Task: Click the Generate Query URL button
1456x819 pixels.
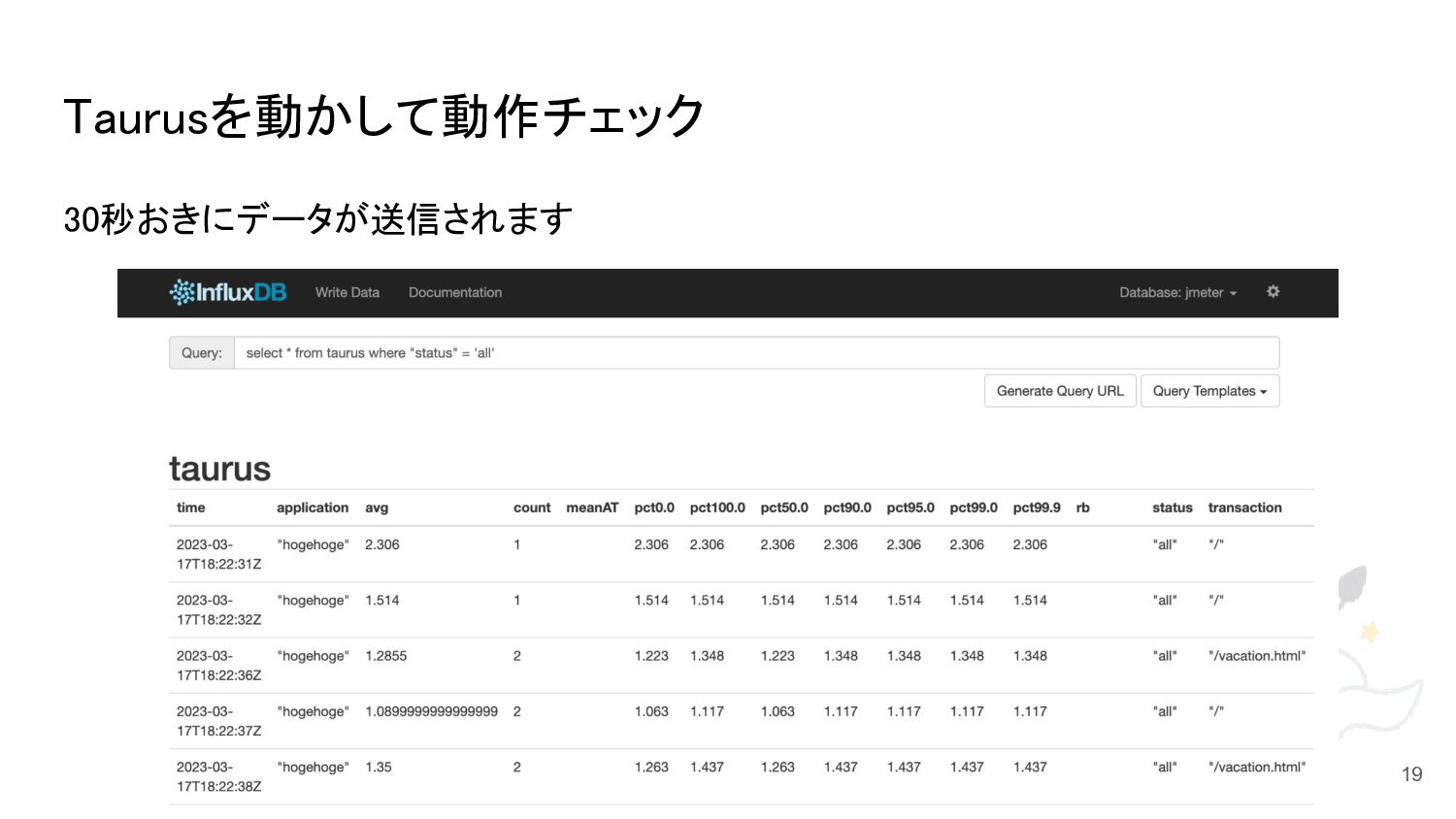Action: click(x=1060, y=391)
